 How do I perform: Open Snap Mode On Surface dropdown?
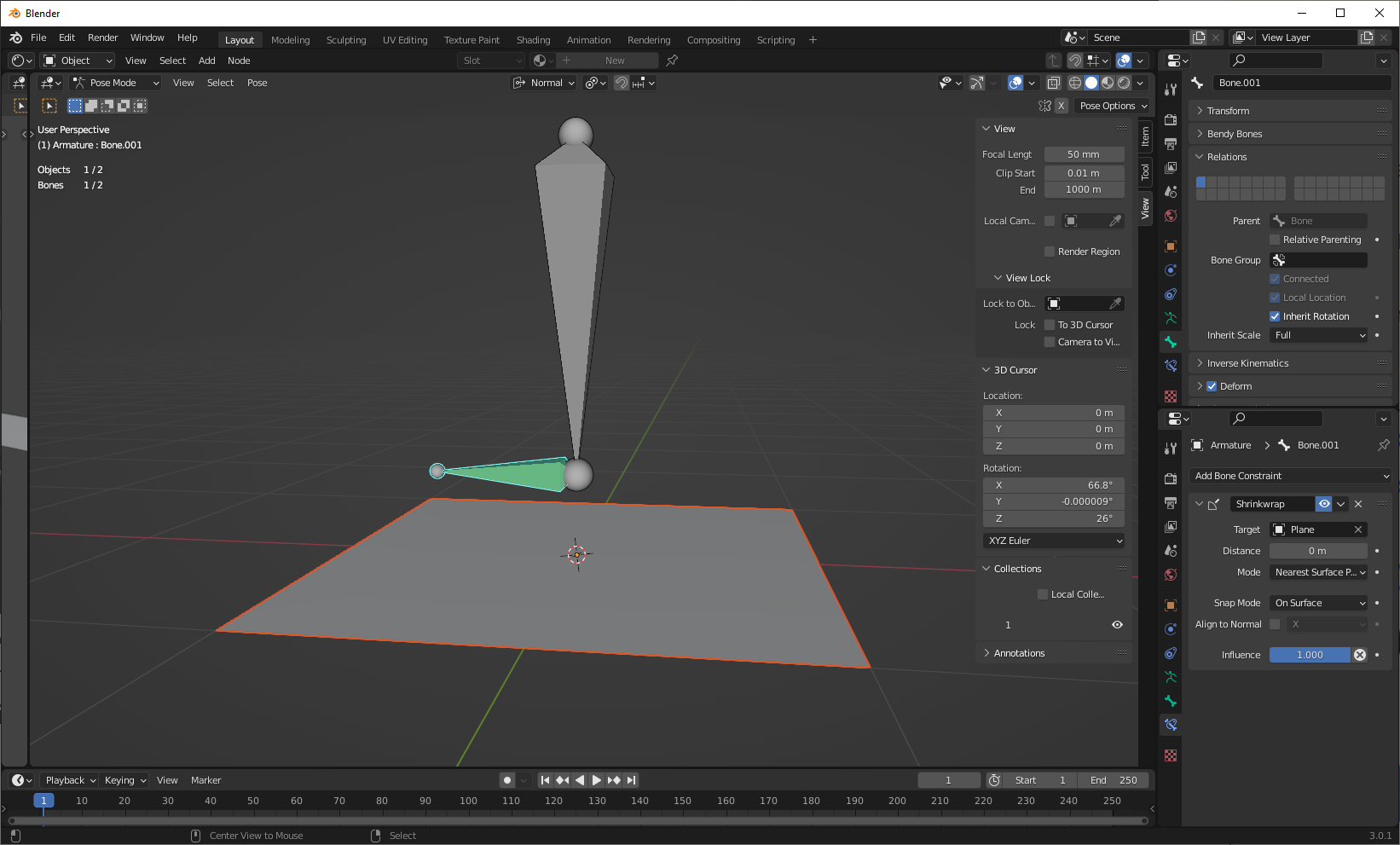(1318, 603)
